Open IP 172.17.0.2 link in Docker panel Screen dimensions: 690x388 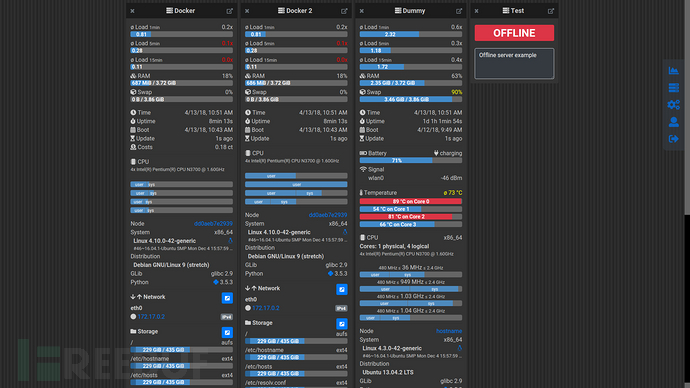[151, 316]
